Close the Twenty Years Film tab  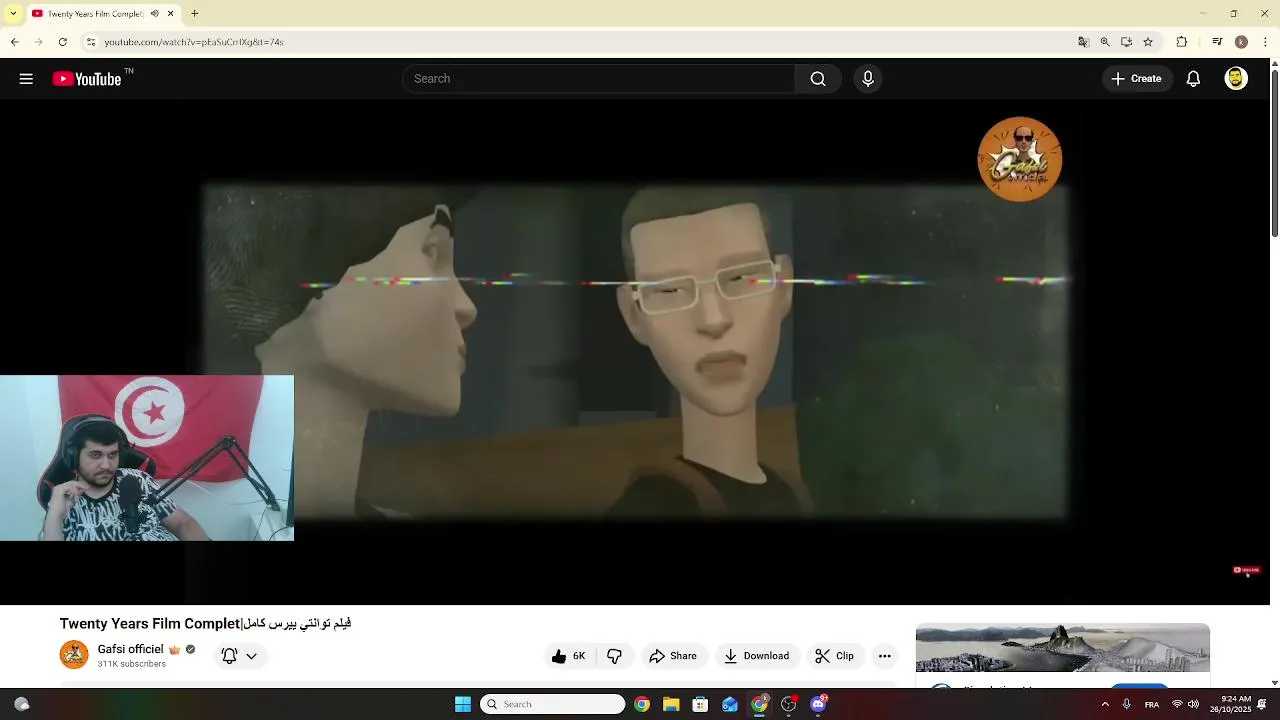tap(170, 14)
